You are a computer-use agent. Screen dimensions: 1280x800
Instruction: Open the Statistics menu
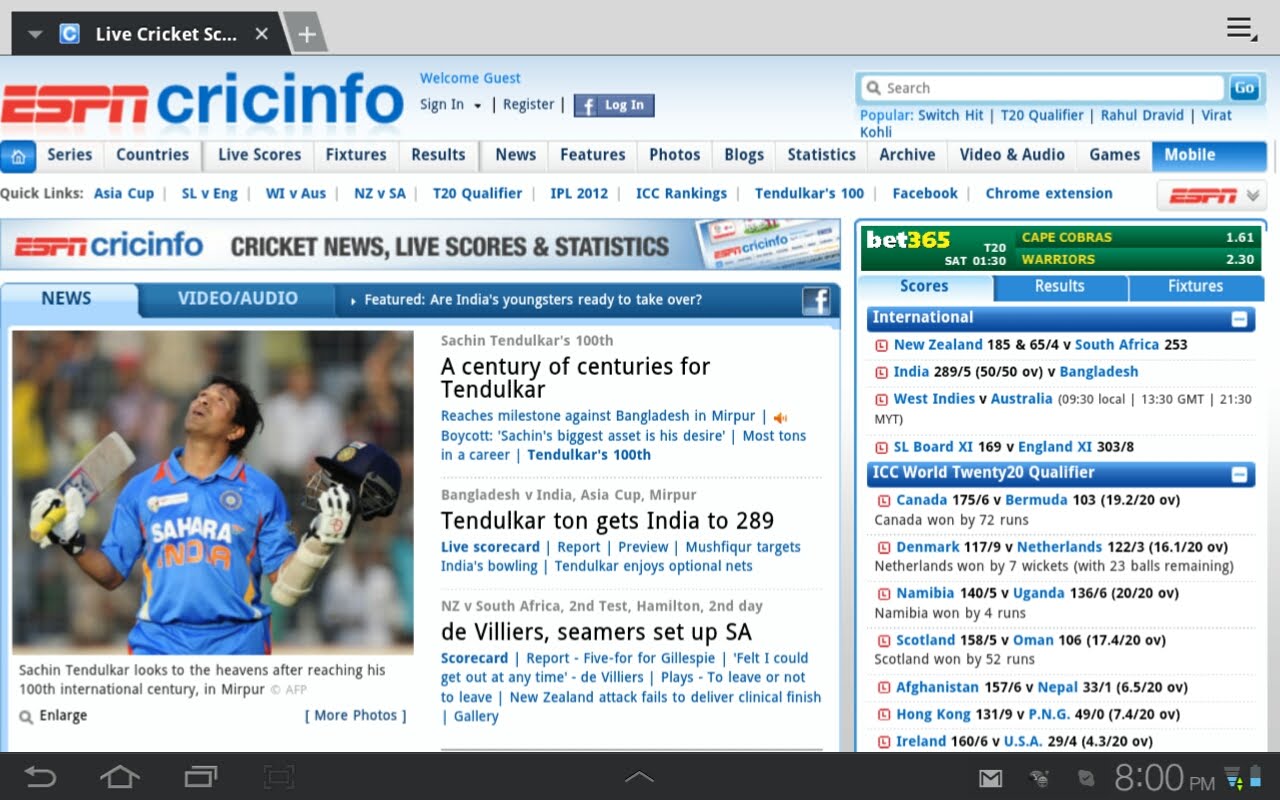[821, 155]
